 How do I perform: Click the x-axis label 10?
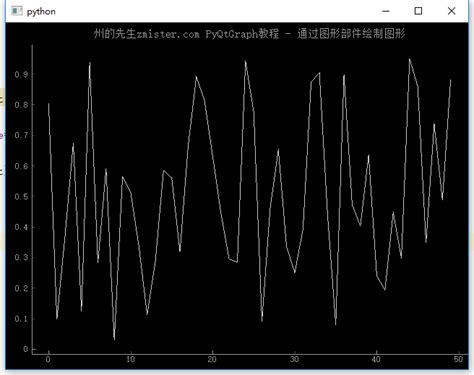click(130, 359)
